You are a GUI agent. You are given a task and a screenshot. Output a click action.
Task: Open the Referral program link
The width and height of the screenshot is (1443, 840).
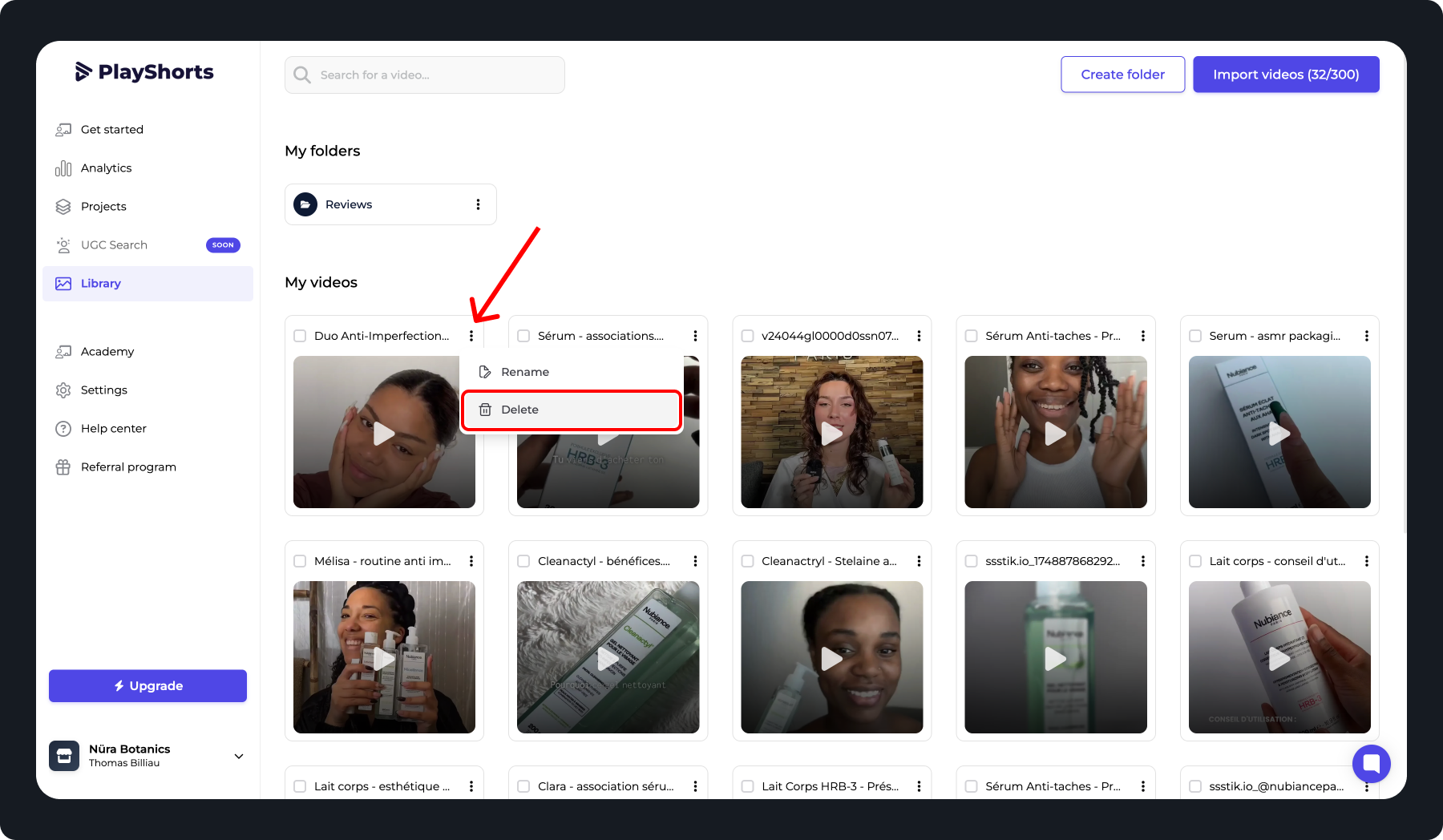(x=148, y=467)
